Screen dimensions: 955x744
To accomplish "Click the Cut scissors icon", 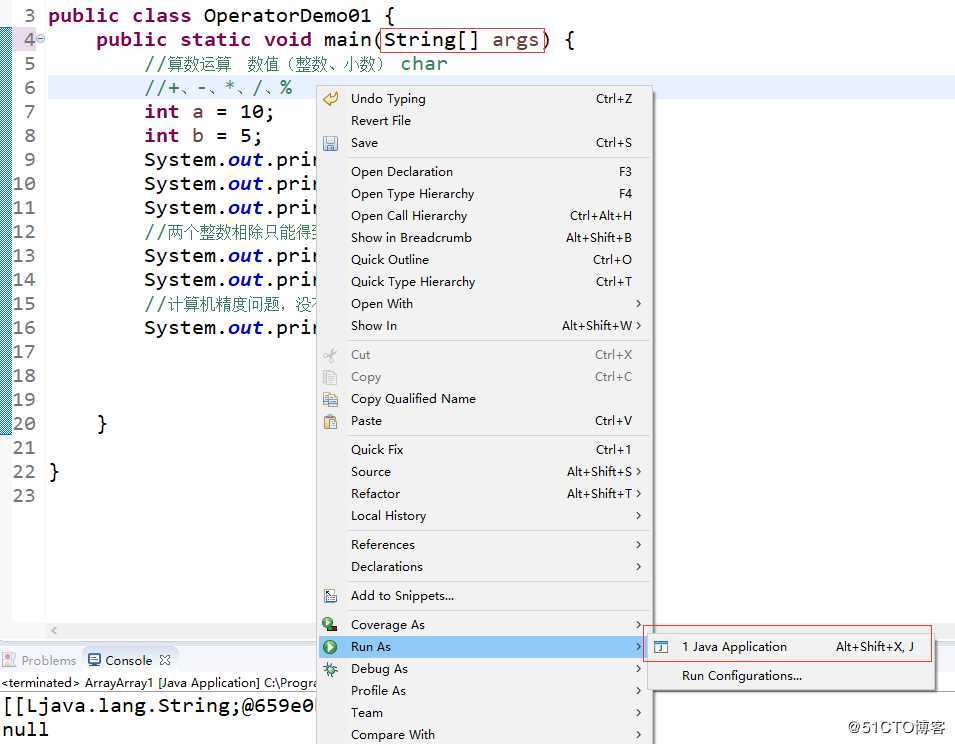I will coord(331,354).
